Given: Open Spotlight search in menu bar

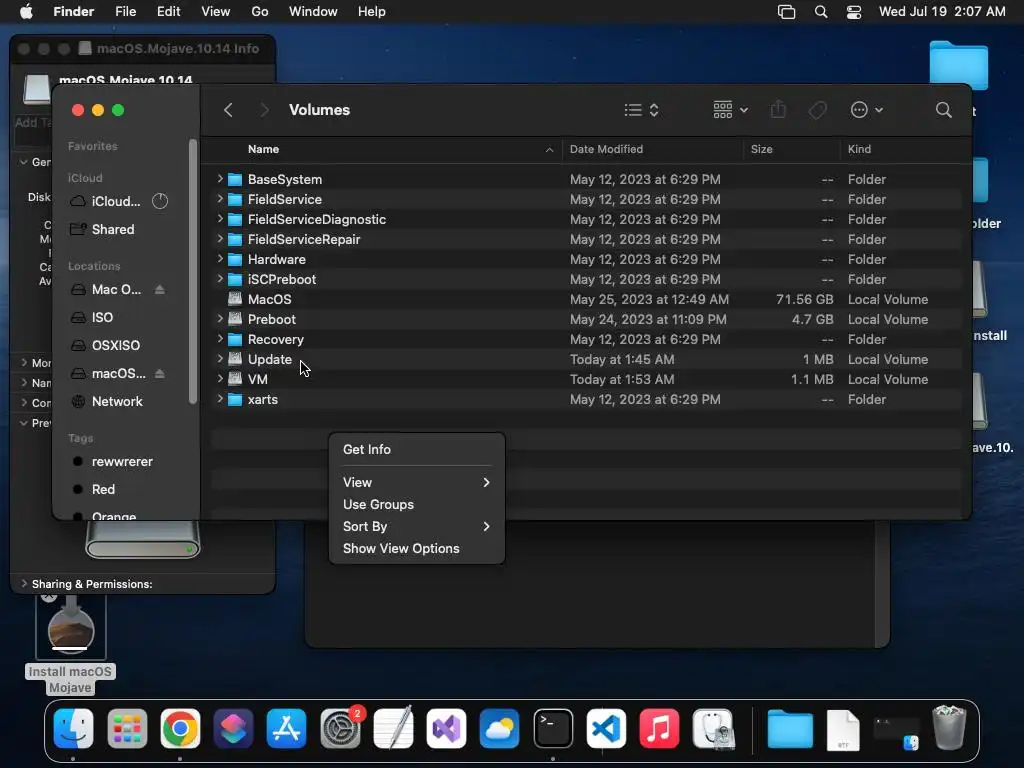Looking at the screenshot, I should click(x=821, y=12).
